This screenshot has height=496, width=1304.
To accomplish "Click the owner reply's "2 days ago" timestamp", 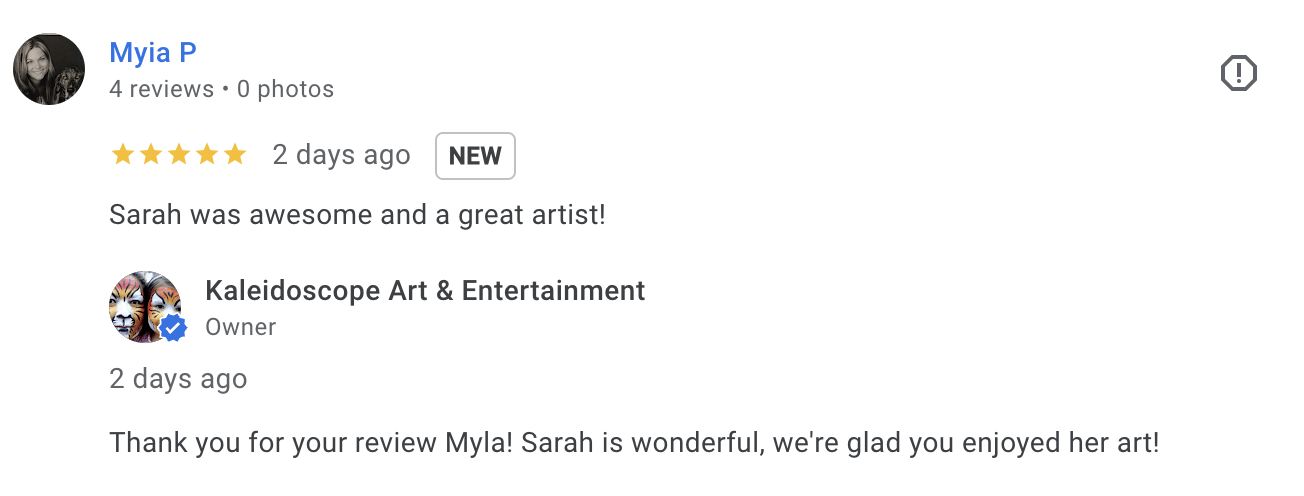I will [178, 379].
